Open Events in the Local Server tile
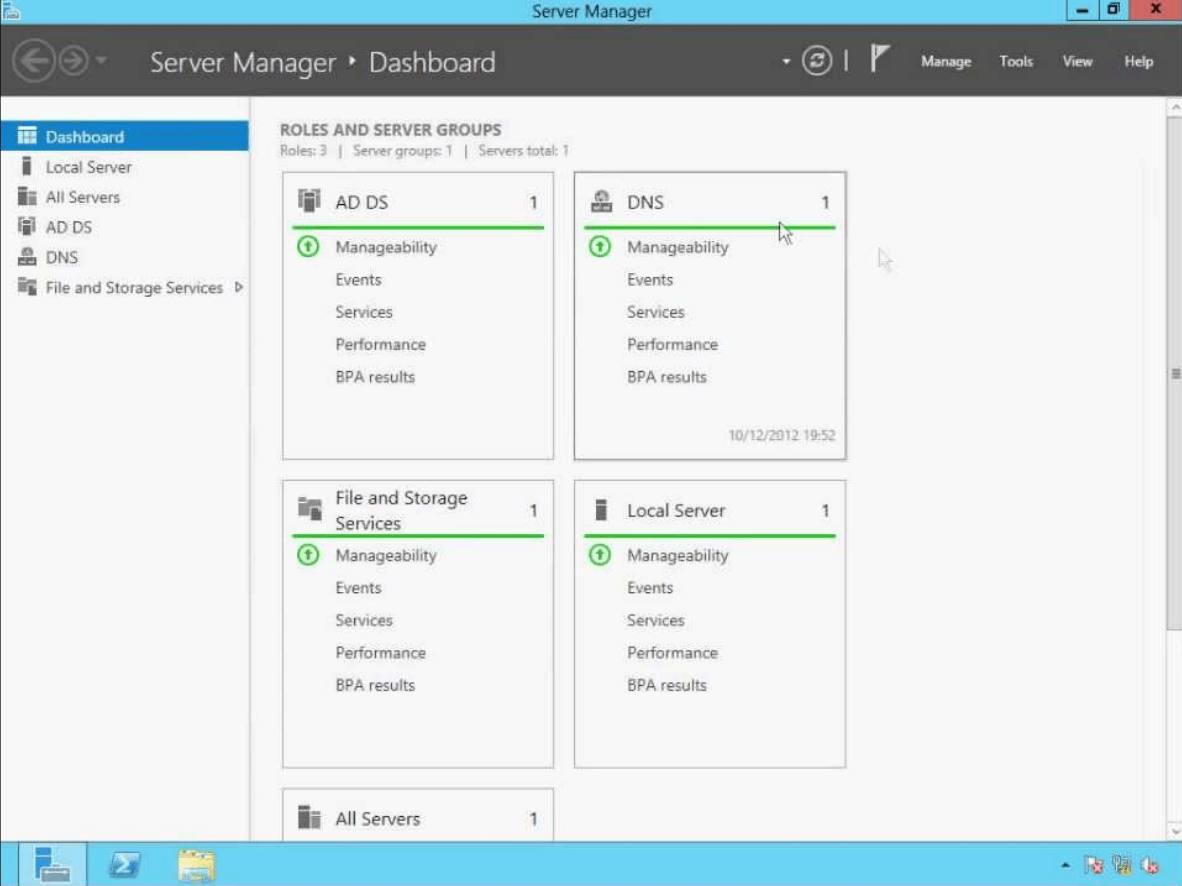The height and width of the screenshot is (886, 1182). pyautogui.click(x=650, y=588)
